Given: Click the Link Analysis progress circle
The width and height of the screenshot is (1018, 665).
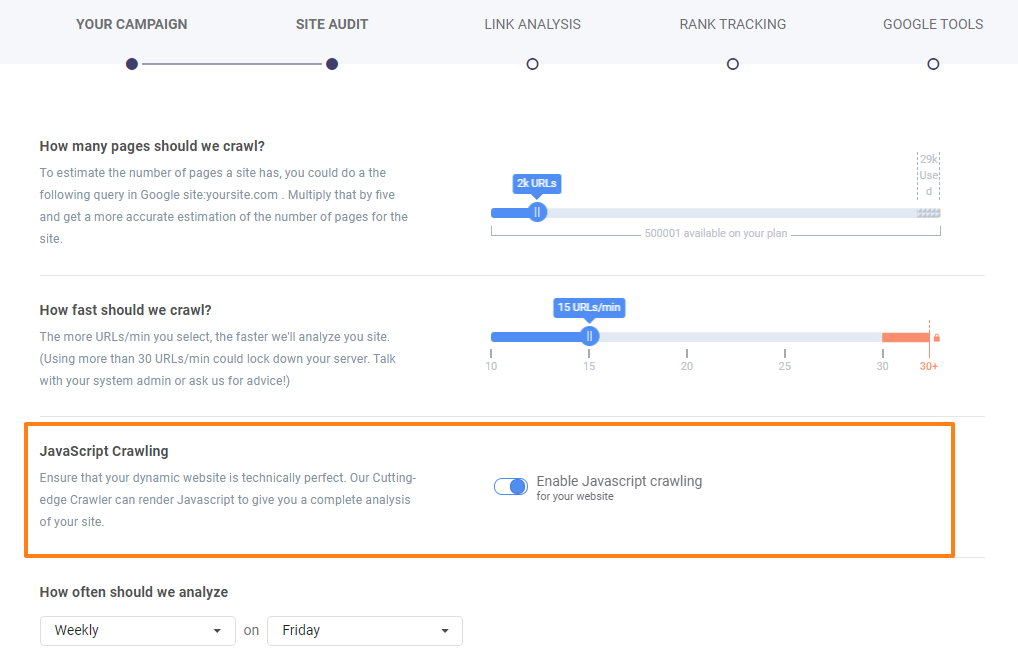Looking at the screenshot, I should pyautogui.click(x=532, y=64).
